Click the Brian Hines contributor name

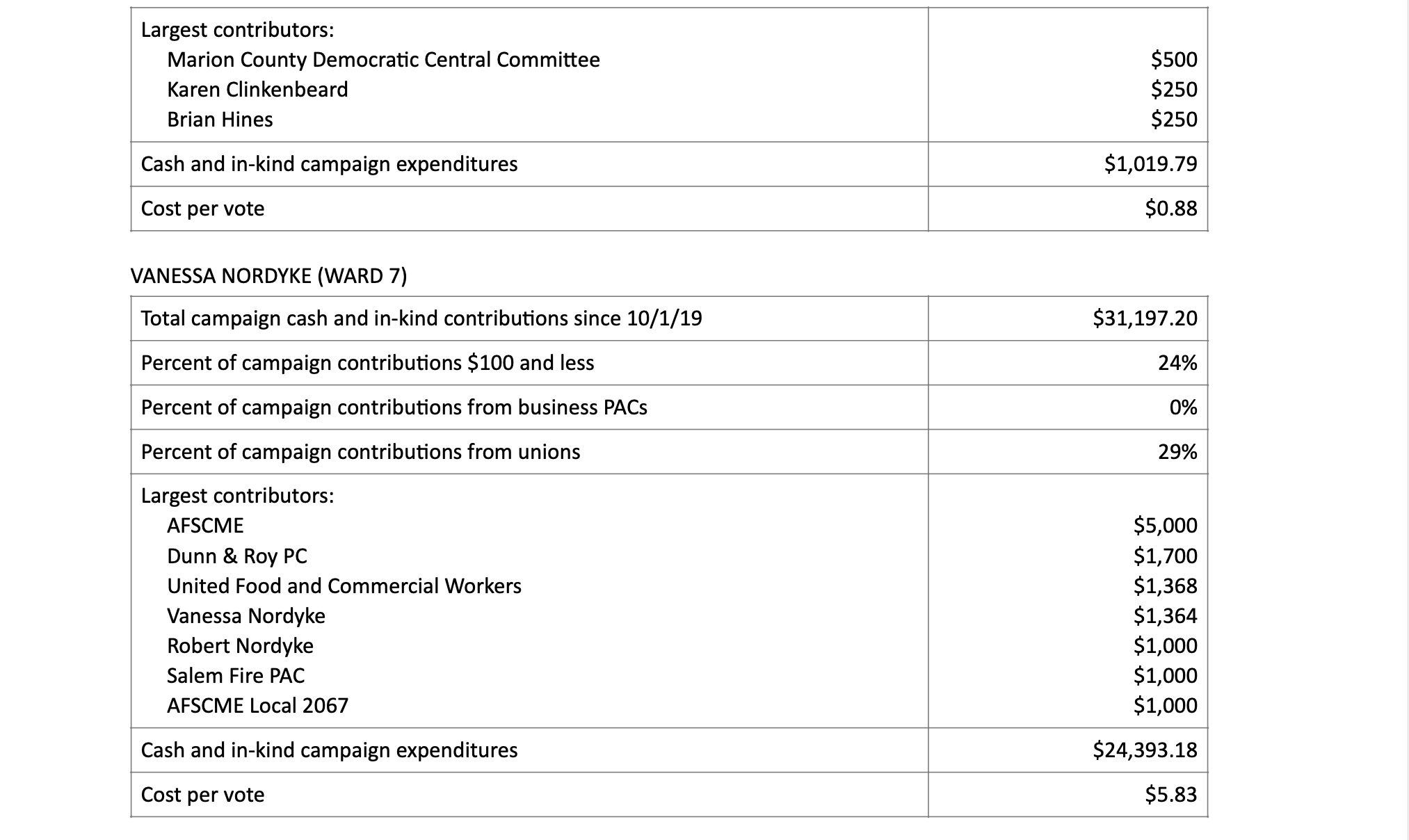tap(220, 120)
